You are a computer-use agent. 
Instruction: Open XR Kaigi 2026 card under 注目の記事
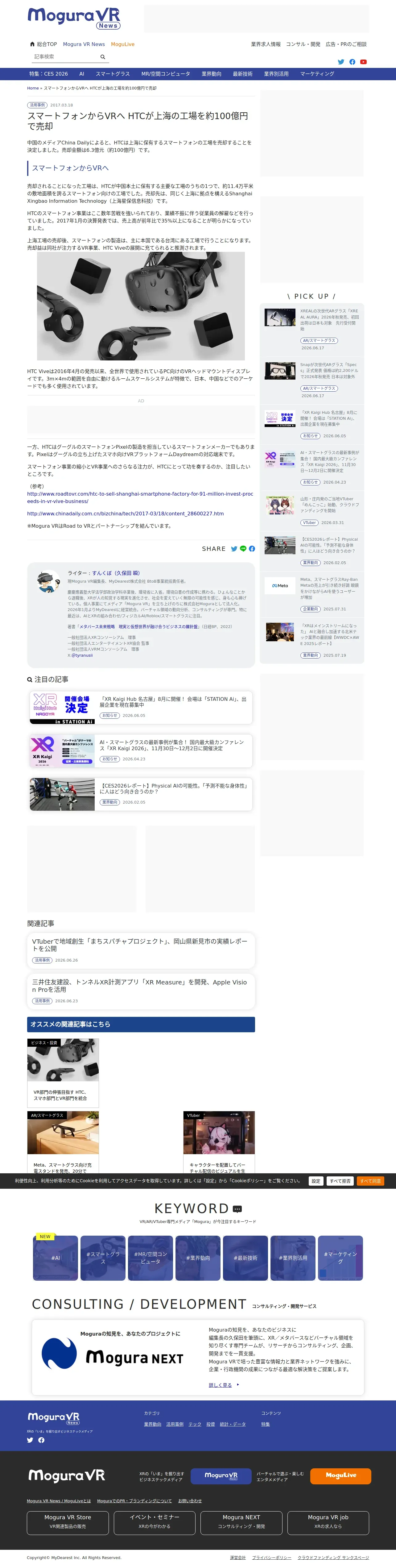coord(141,751)
